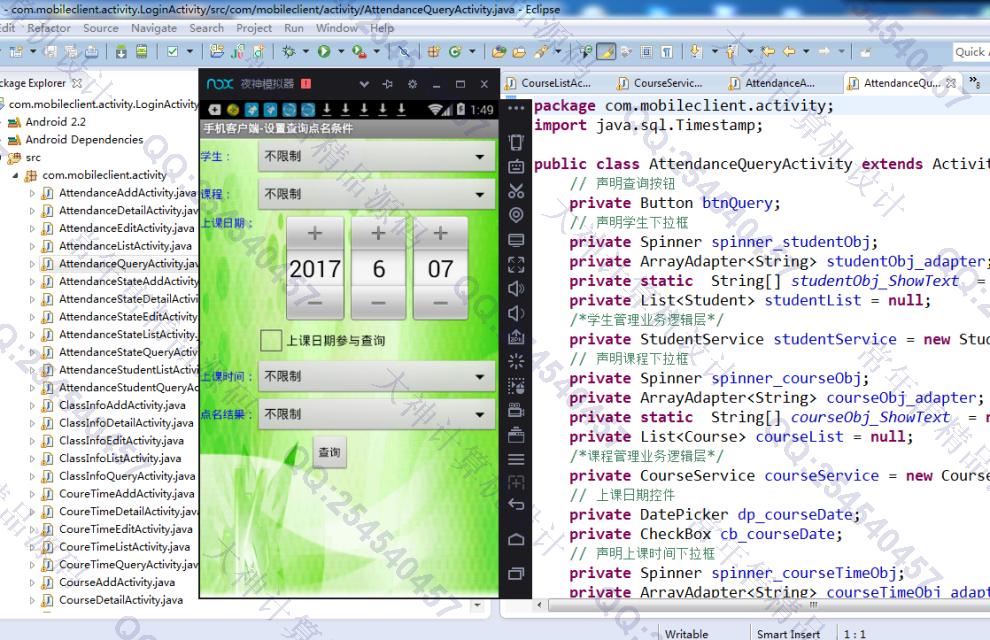Open the Nox settings gear icon

(412, 84)
